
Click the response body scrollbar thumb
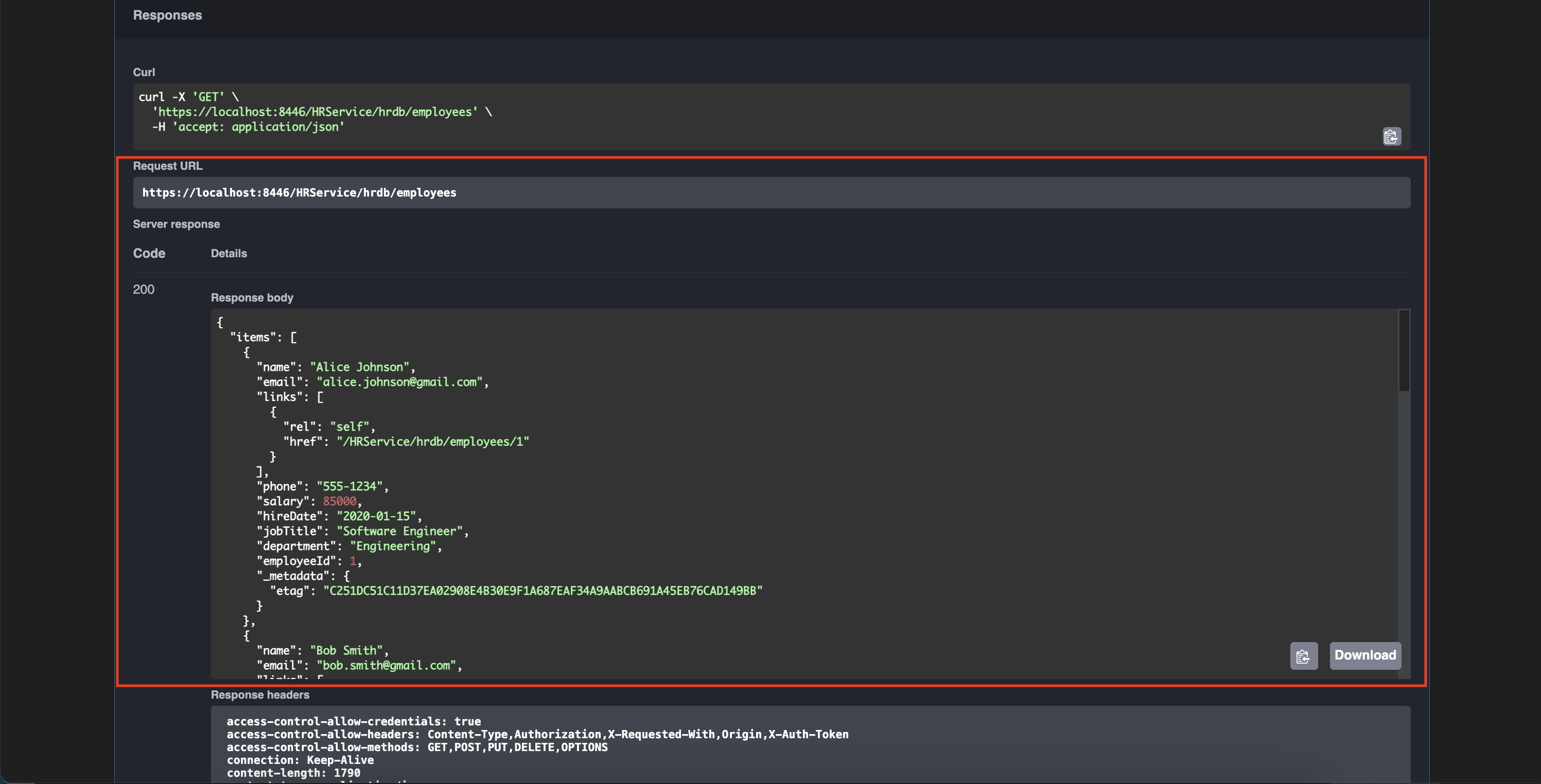coord(1404,351)
